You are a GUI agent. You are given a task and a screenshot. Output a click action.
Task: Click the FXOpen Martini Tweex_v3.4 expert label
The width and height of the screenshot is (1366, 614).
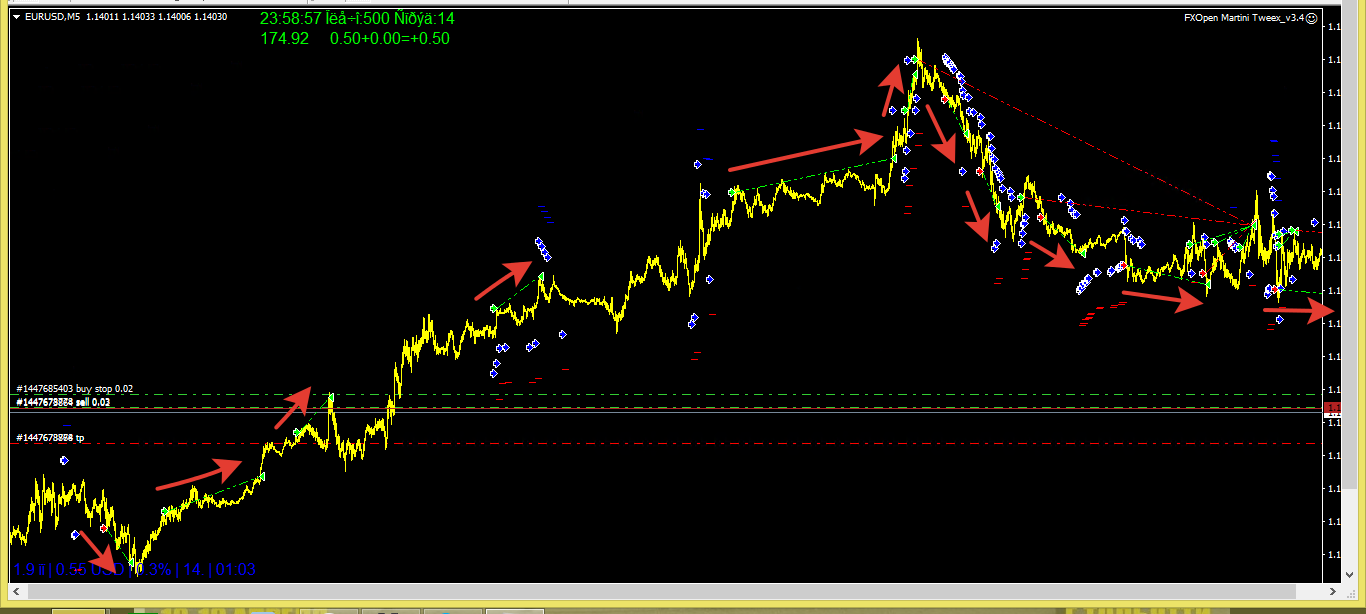pyautogui.click(x=1244, y=17)
